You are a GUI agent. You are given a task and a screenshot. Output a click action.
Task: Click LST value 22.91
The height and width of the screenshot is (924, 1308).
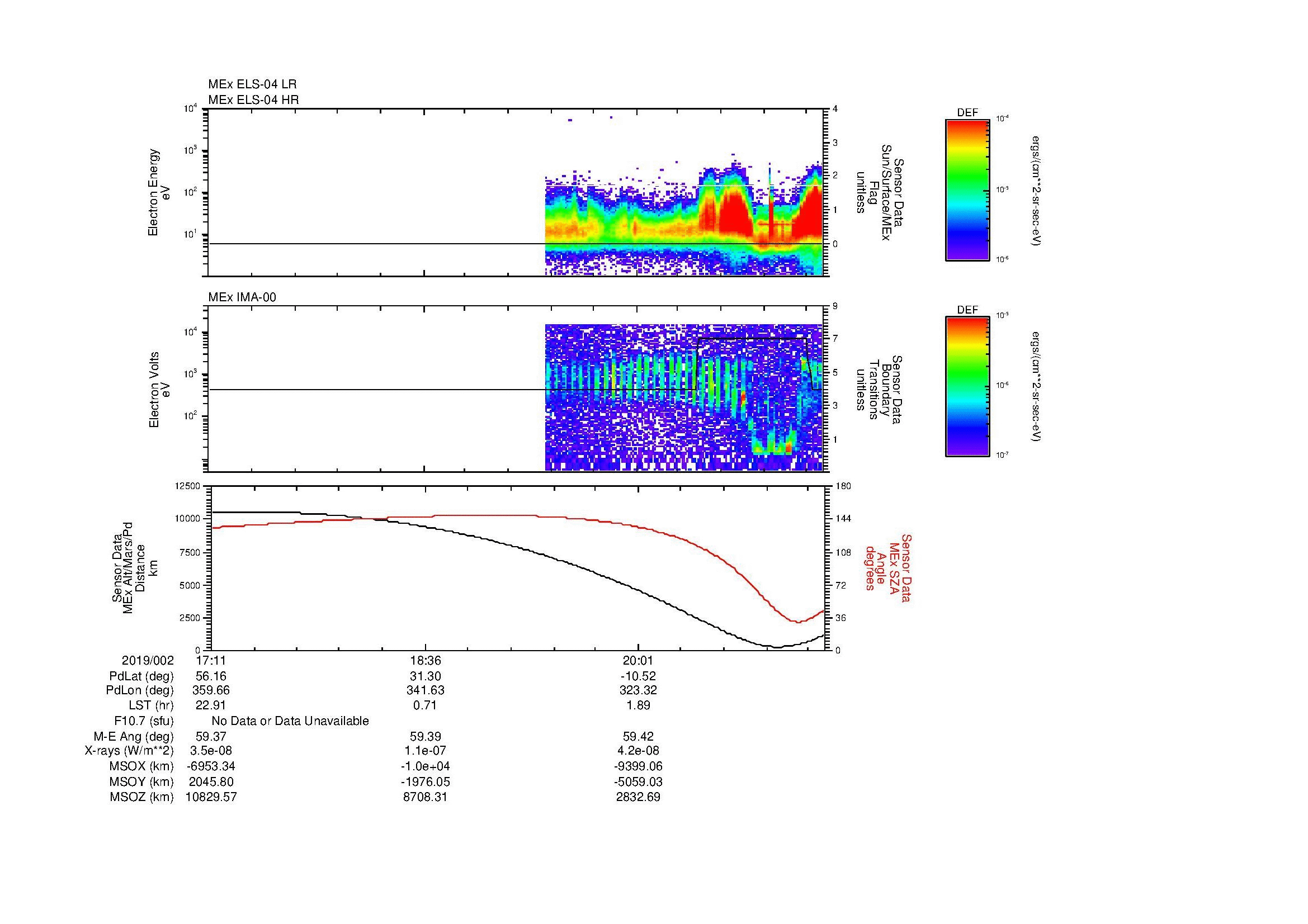[x=211, y=705]
